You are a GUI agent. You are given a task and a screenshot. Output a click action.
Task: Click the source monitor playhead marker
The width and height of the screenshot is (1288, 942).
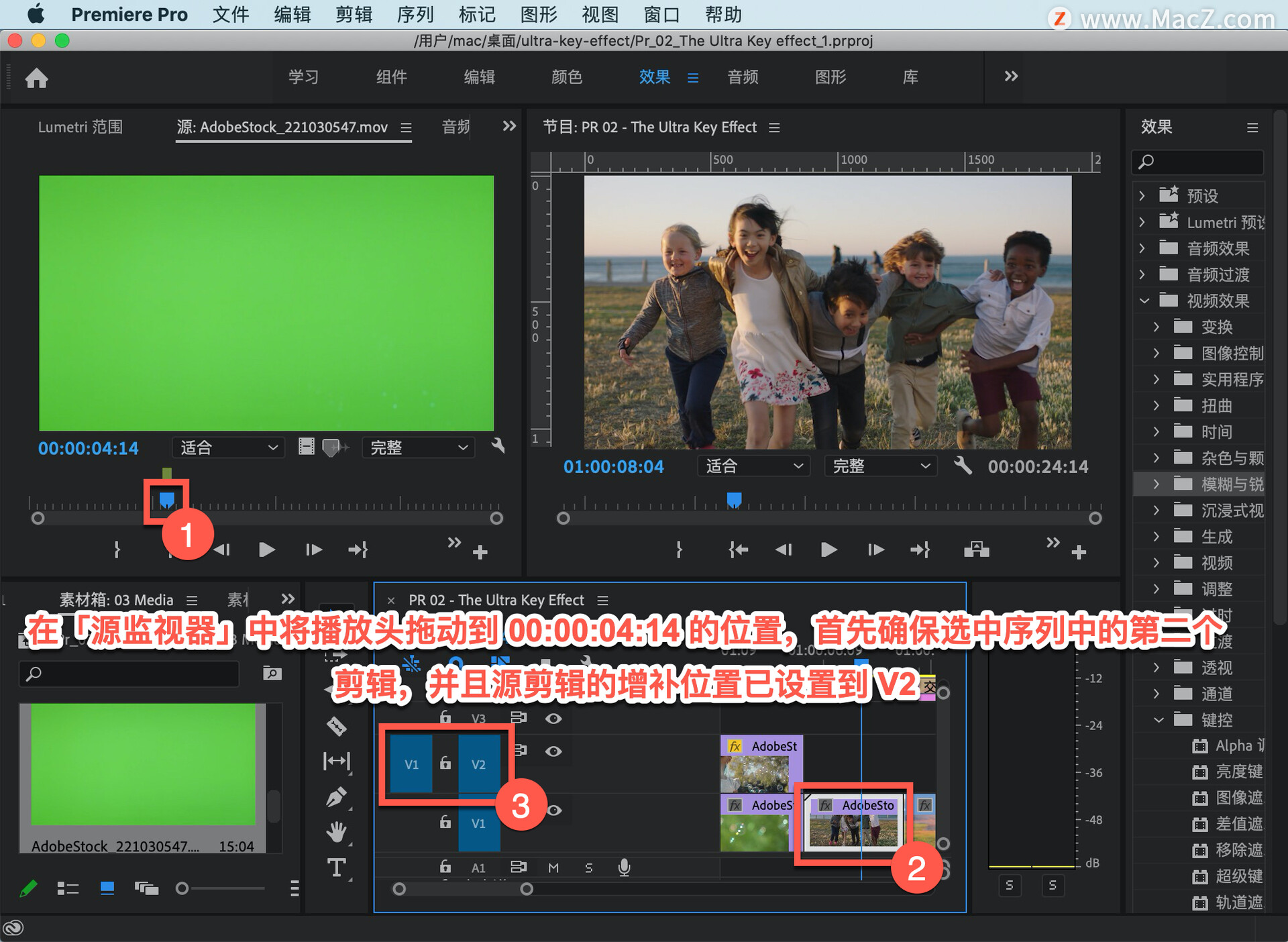(166, 500)
